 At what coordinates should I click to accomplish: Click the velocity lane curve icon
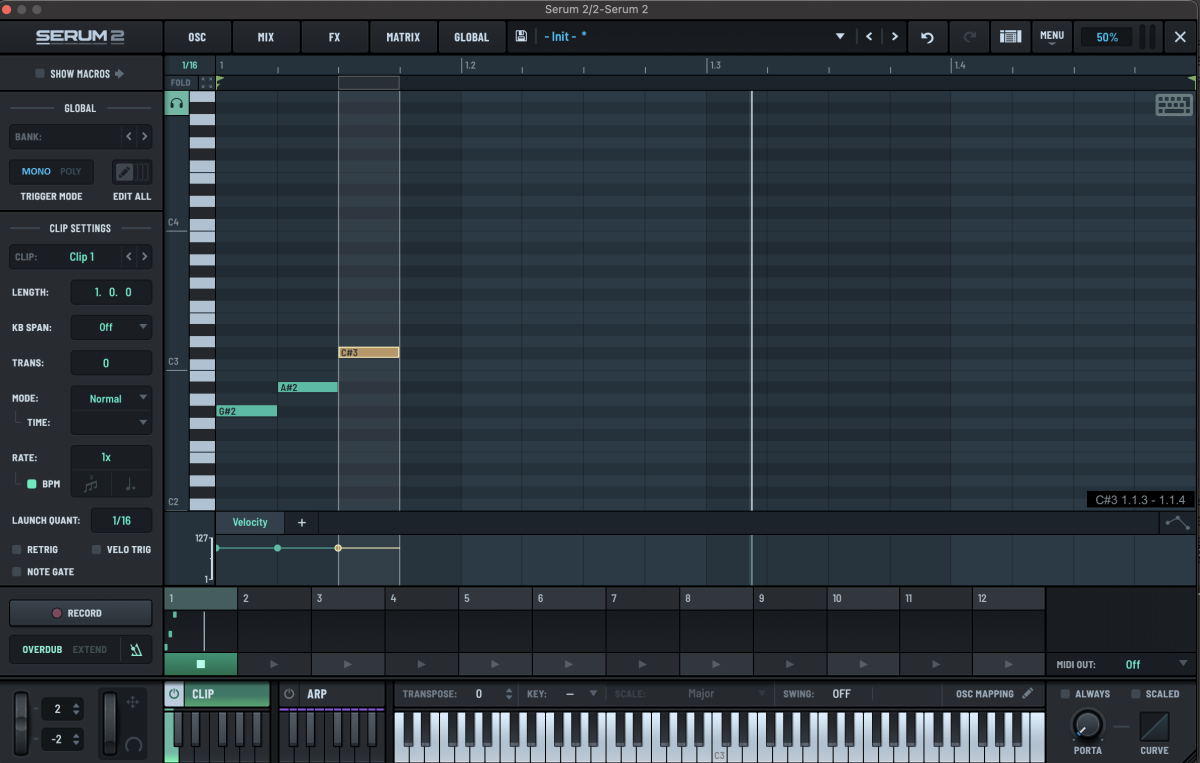(1177, 523)
